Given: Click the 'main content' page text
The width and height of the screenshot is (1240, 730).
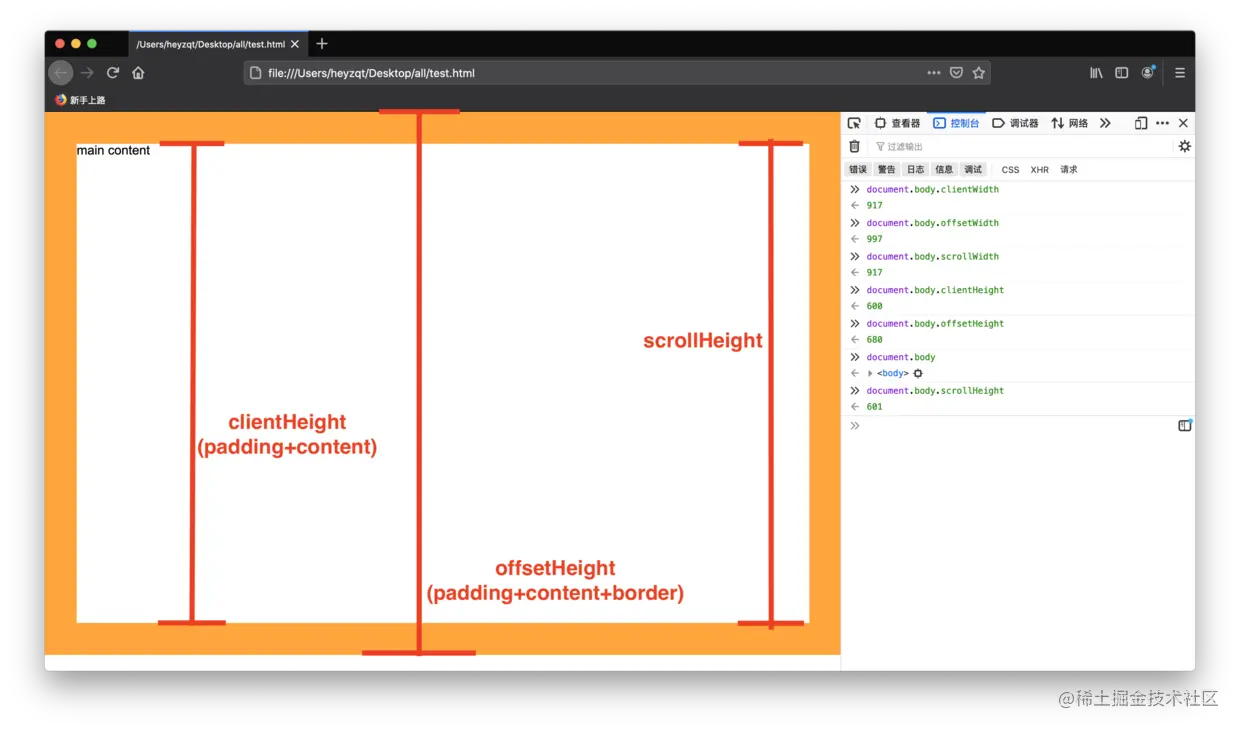Looking at the screenshot, I should coord(113,151).
